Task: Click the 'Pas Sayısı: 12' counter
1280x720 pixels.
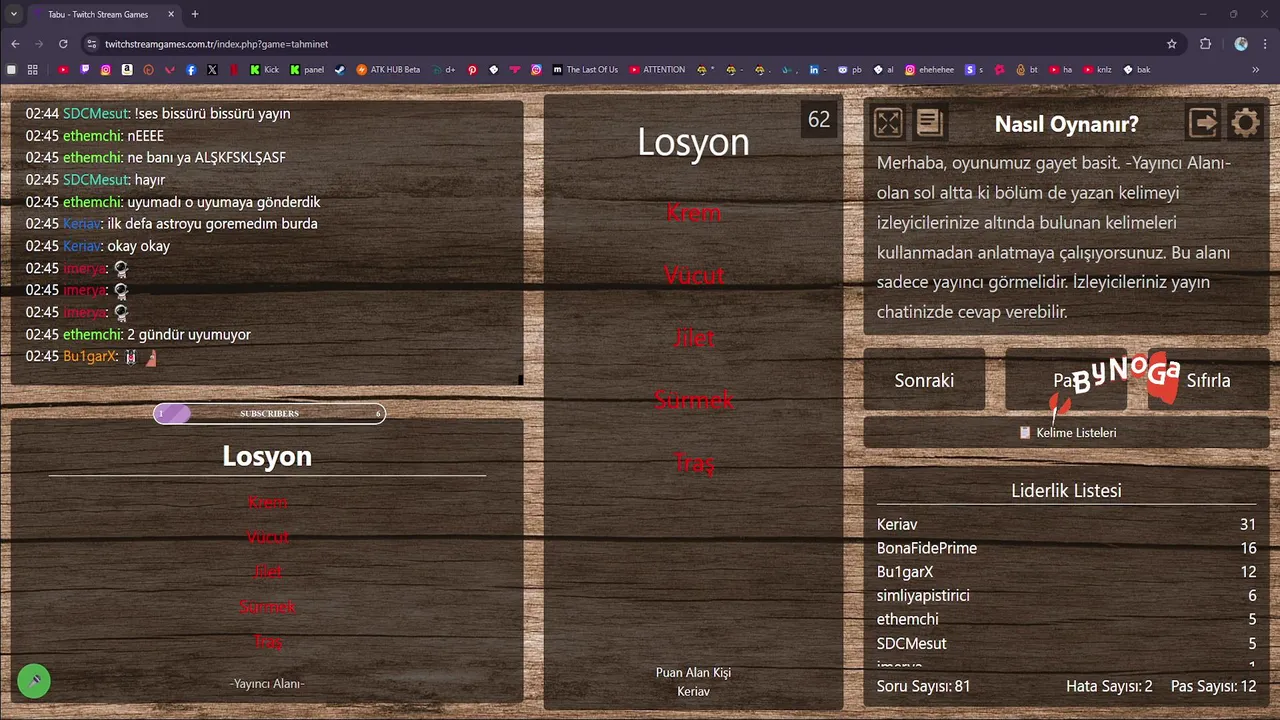Action: click(x=1213, y=686)
